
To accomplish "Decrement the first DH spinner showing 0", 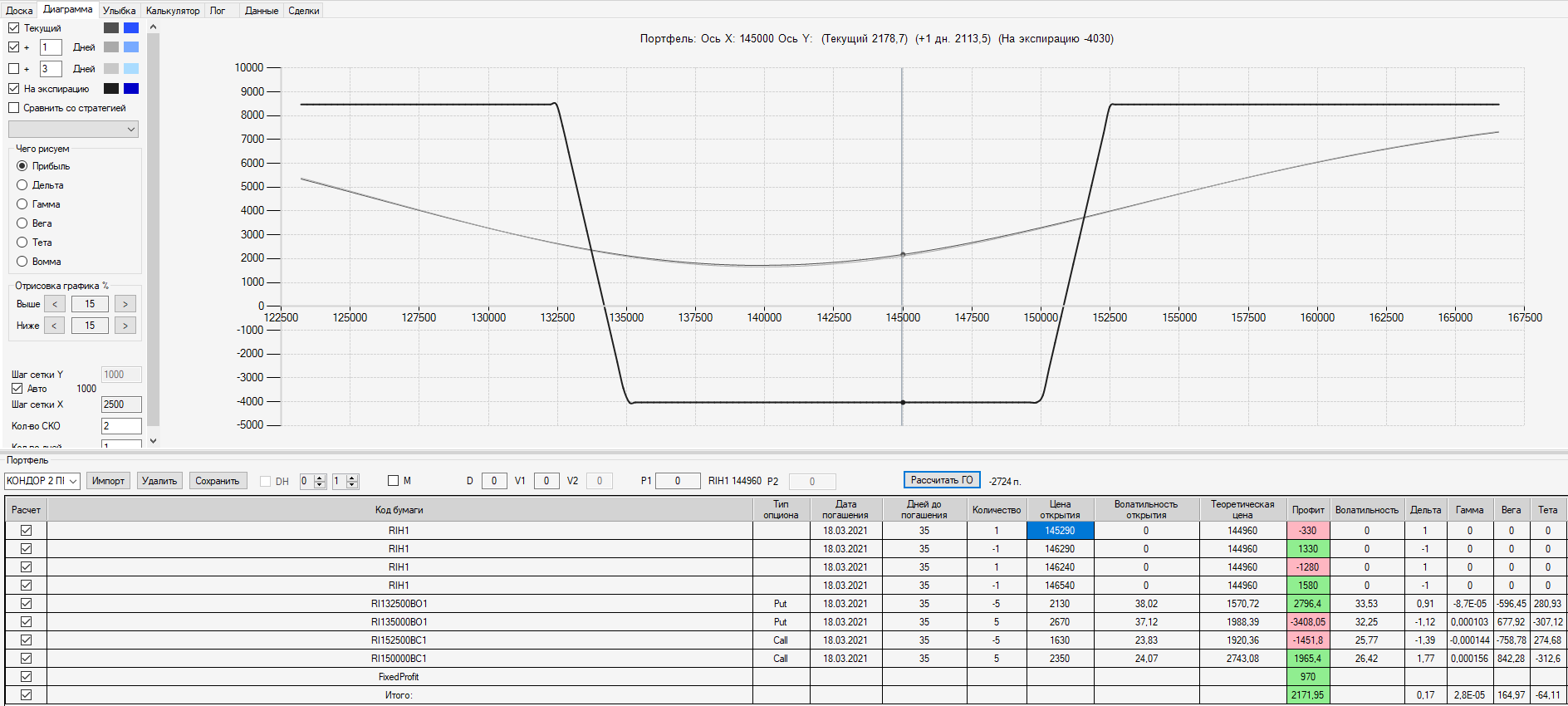I will coord(320,484).
